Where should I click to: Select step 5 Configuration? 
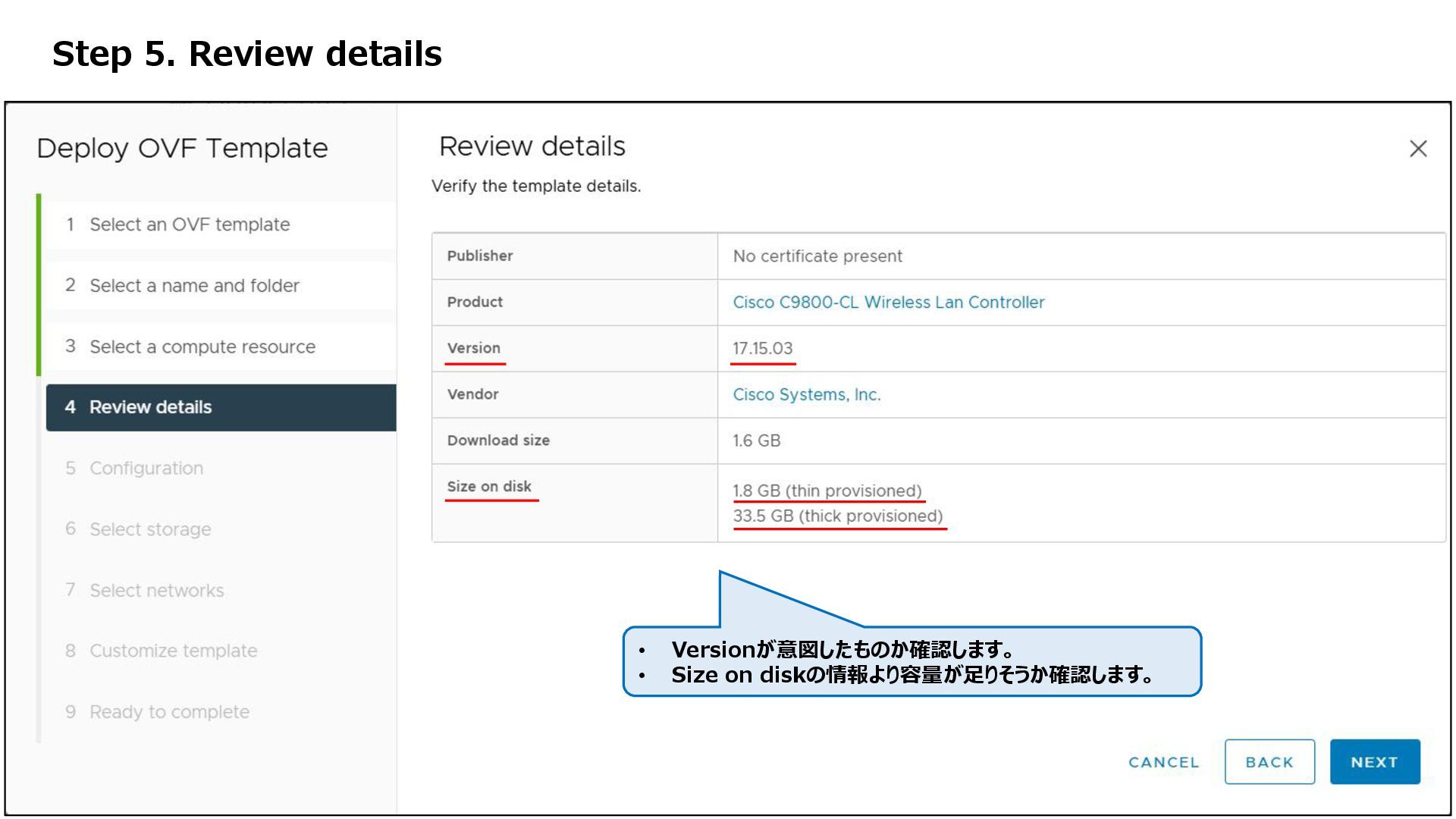tap(146, 469)
